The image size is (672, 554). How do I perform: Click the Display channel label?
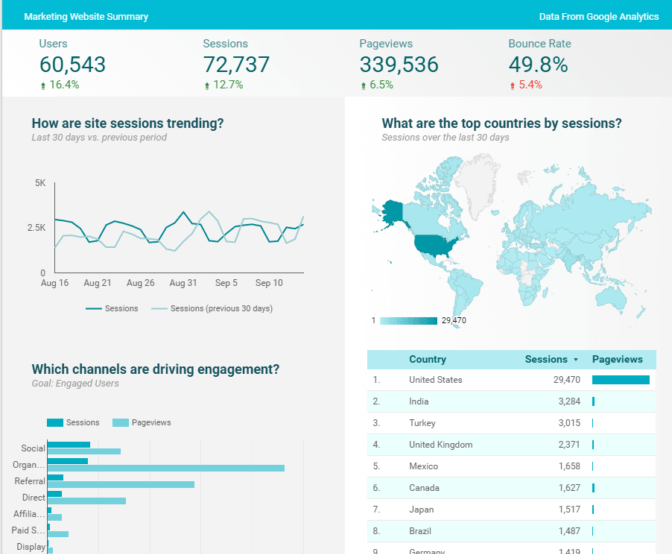click(31, 547)
